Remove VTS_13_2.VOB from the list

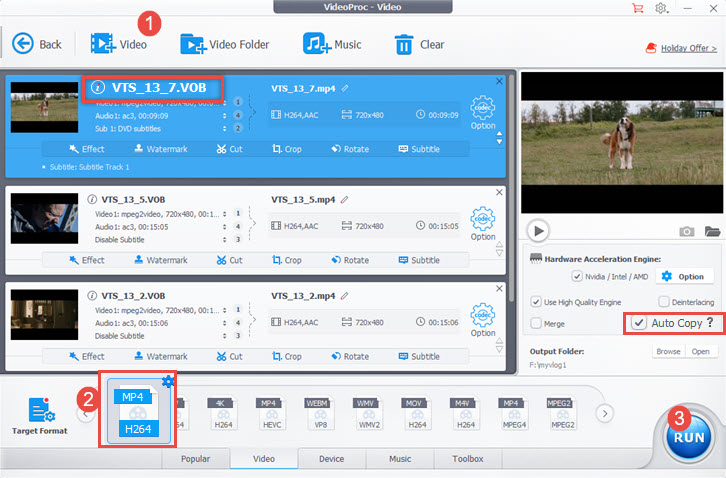499,289
